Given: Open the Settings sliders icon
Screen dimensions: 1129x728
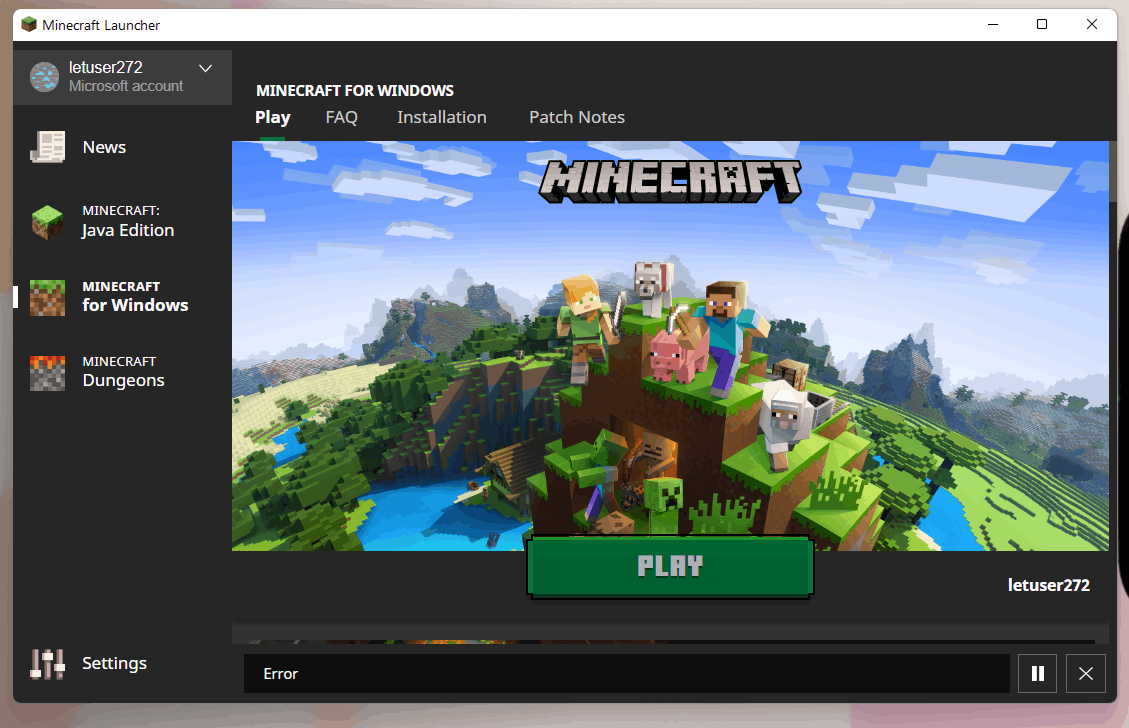Looking at the screenshot, I should click(x=48, y=664).
